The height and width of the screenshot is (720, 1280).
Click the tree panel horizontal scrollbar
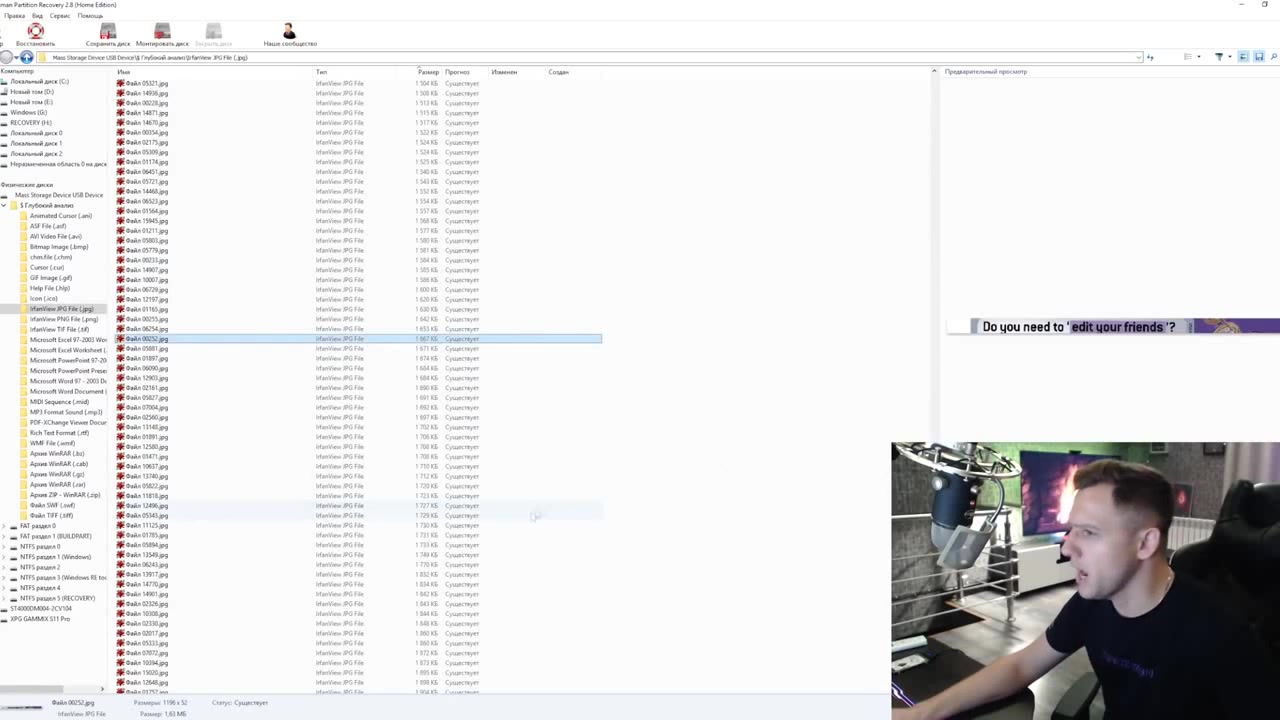pos(52,689)
